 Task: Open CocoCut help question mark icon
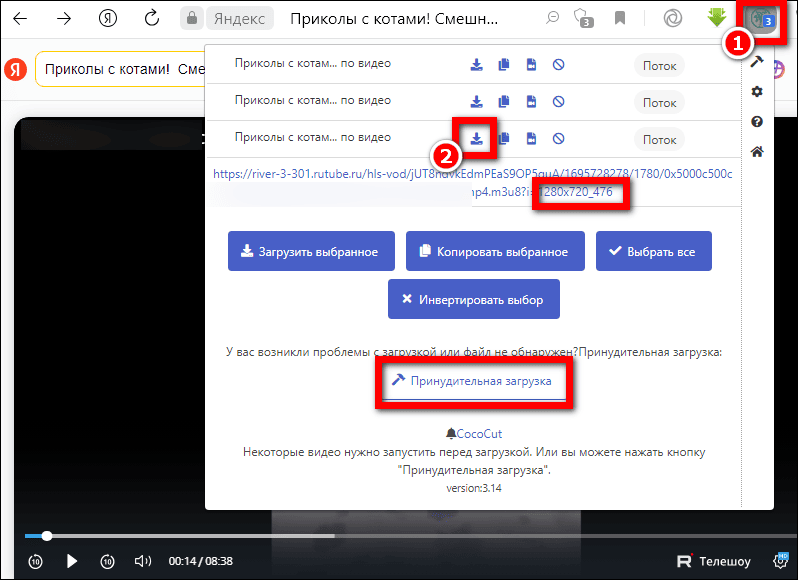[757, 122]
